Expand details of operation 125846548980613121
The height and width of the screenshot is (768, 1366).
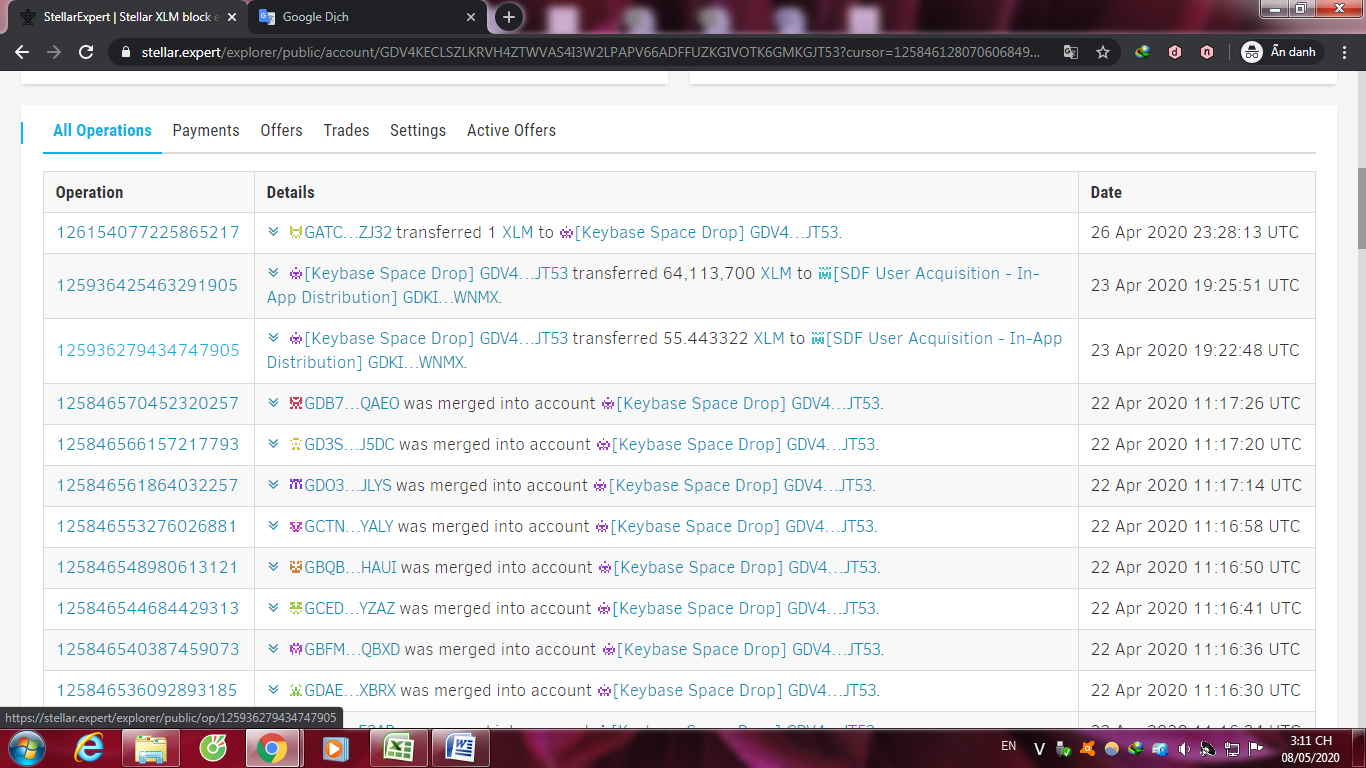point(273,567)
